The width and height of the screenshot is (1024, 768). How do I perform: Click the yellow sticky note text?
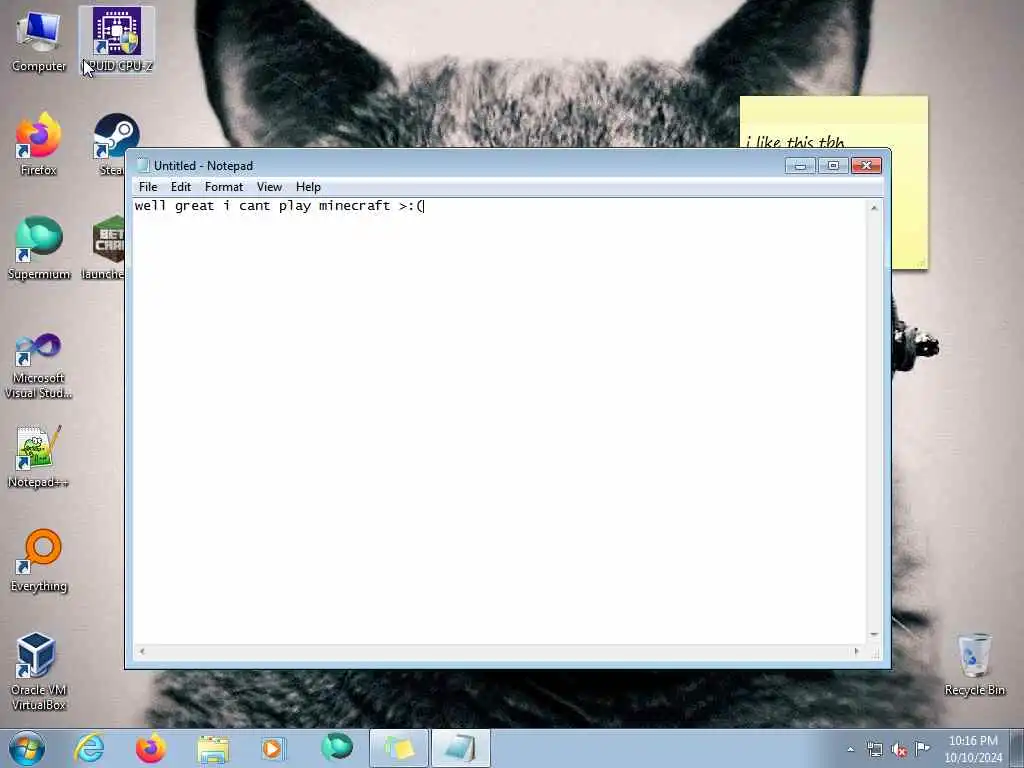pos(795,142)
